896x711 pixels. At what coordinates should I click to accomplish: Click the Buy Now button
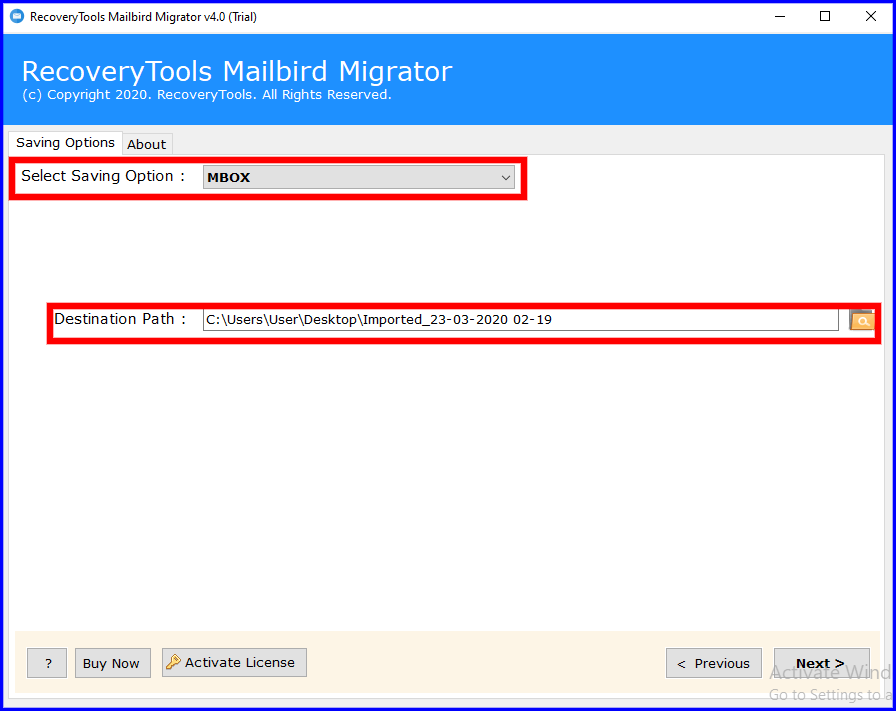(x=113, y=663)
